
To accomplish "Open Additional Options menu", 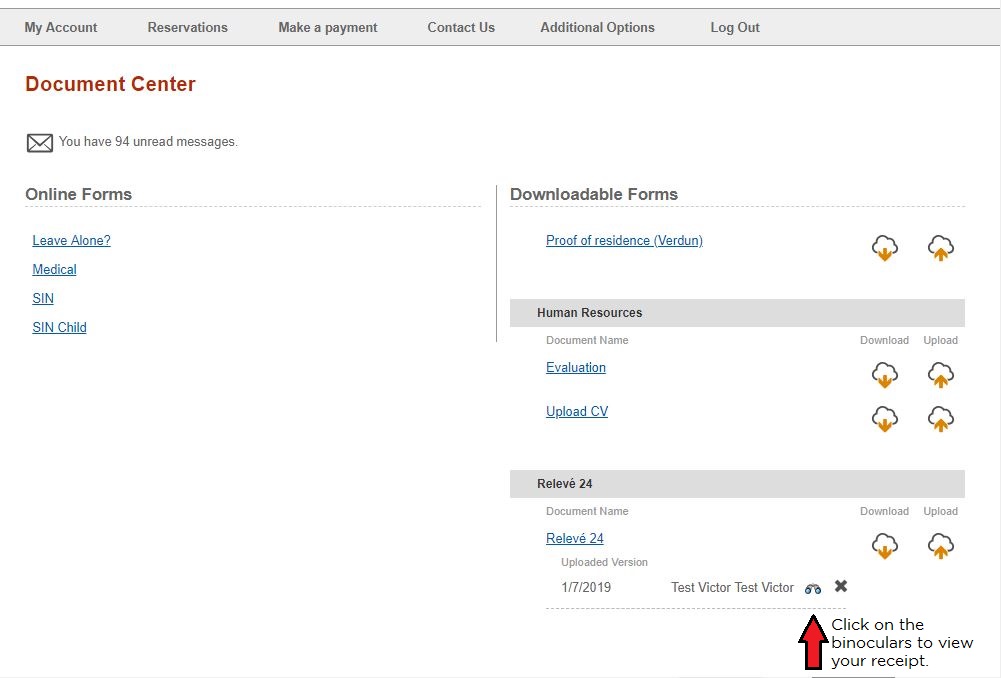I will 598,27.
